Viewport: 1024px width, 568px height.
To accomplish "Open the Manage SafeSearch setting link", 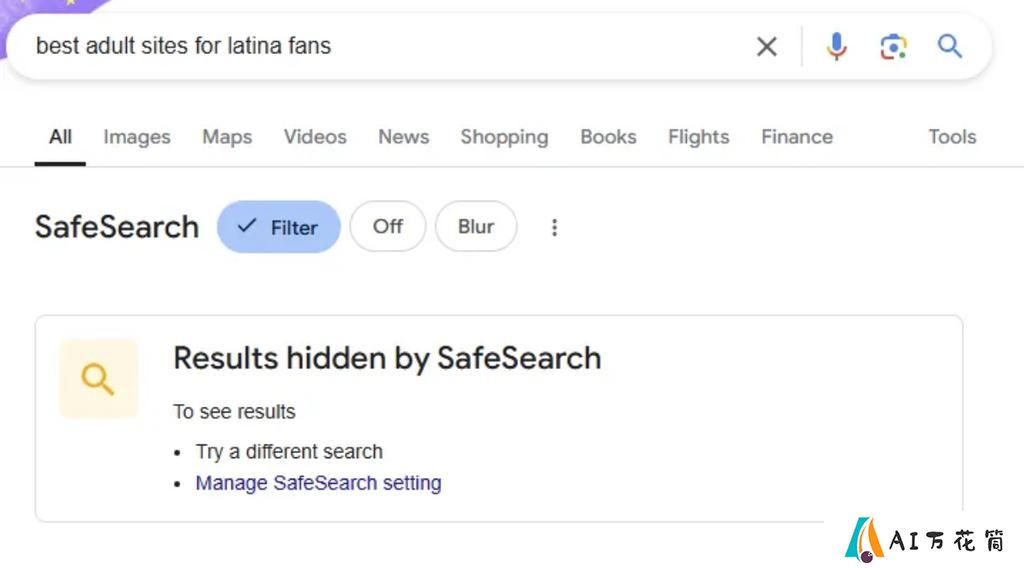I will point(319,483).
